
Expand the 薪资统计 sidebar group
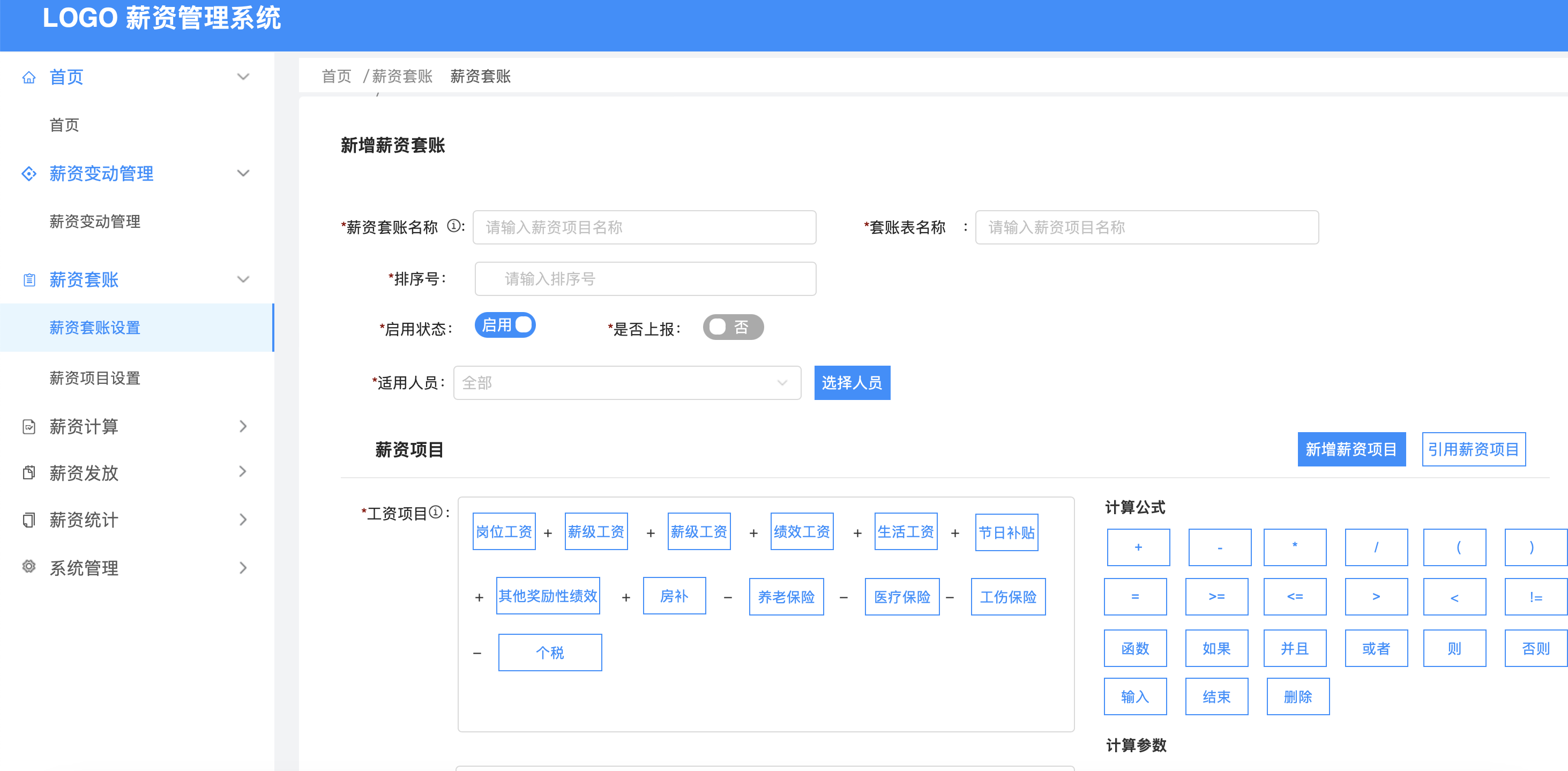243,520
